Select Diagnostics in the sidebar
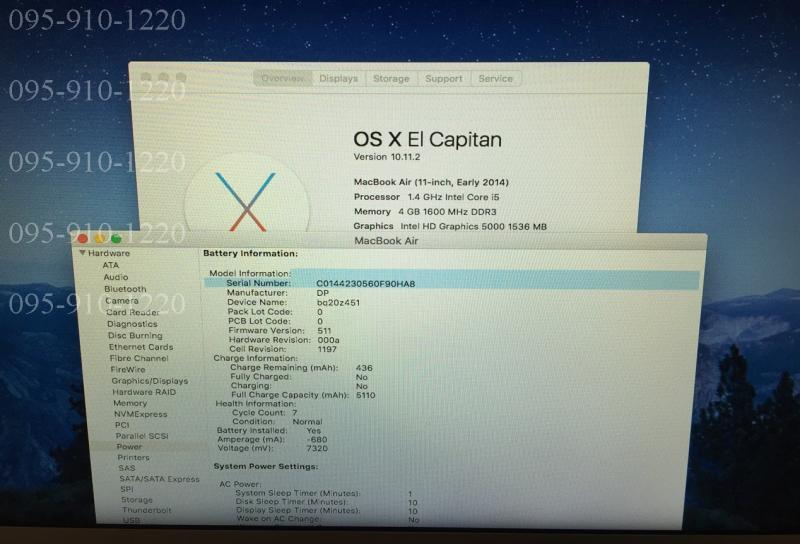Viewport: 800px width, 544px height. (x=132, y=324)
